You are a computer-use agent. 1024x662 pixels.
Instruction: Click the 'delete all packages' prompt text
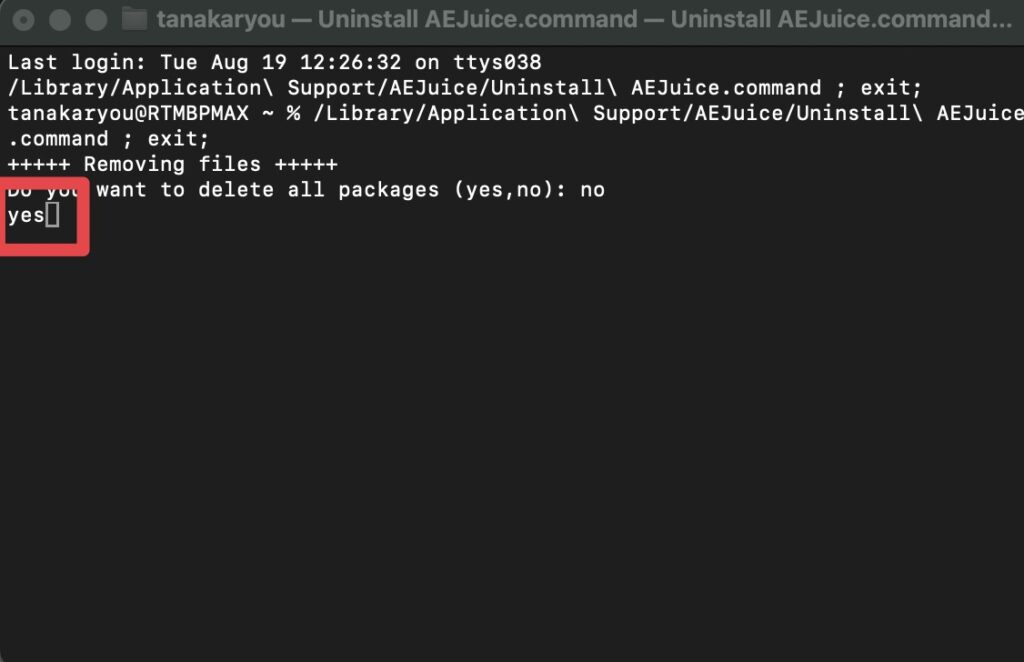(x=319, y=190)
